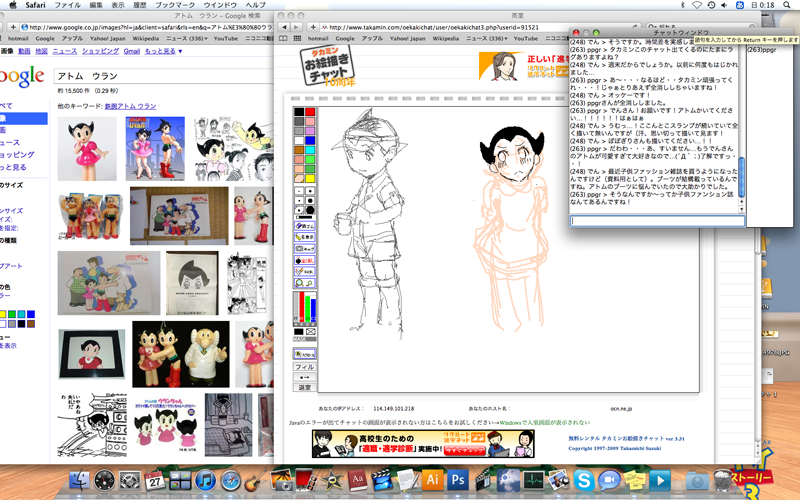Select the eraser (消ゴム) tool

305,226
